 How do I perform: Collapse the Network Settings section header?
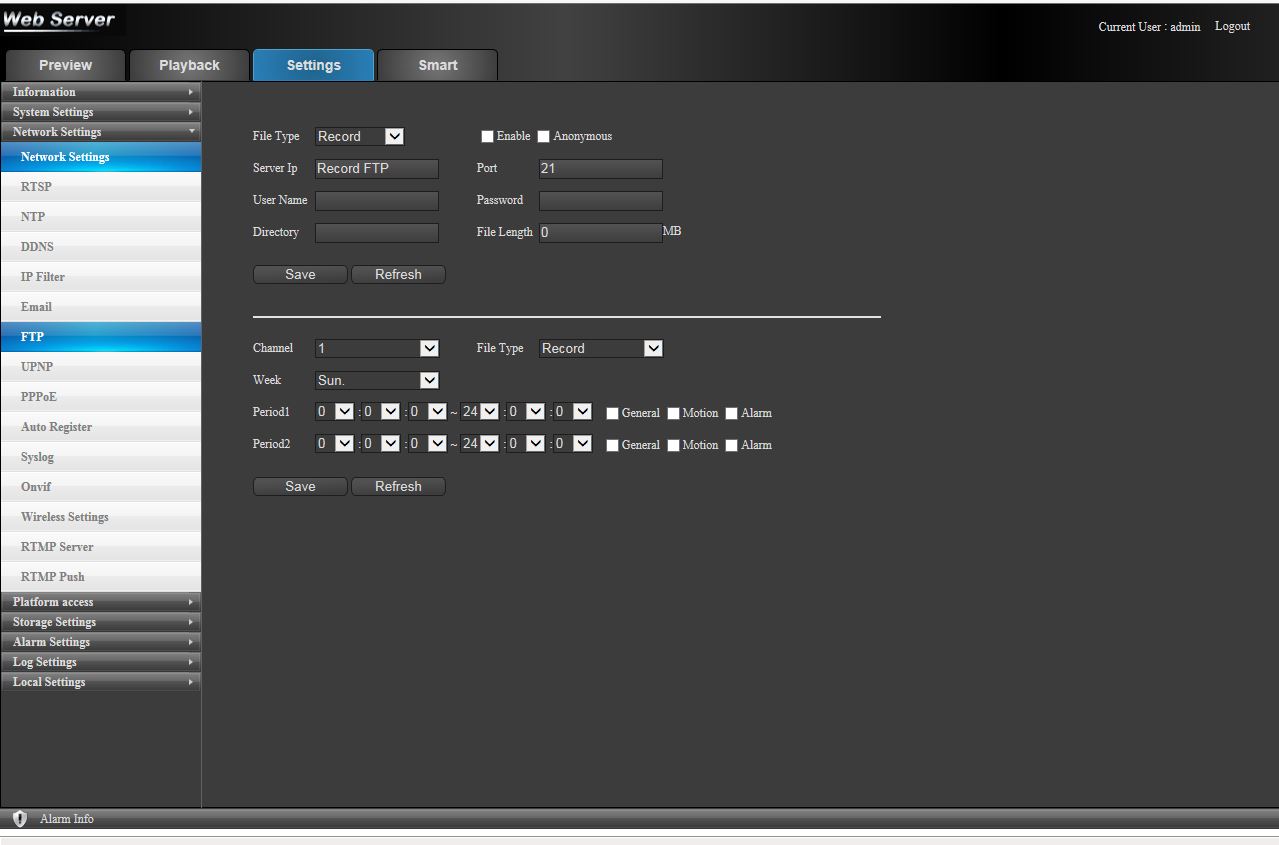pyautogui.click(x=100, y=132)
